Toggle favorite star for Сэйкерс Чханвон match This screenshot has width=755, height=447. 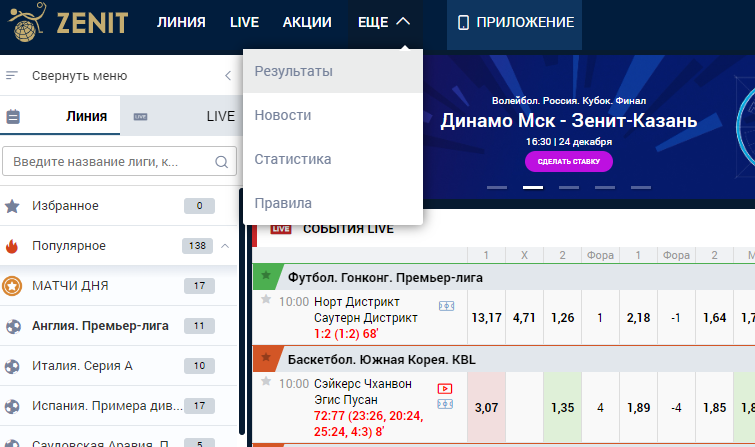(x=266, y=381)
